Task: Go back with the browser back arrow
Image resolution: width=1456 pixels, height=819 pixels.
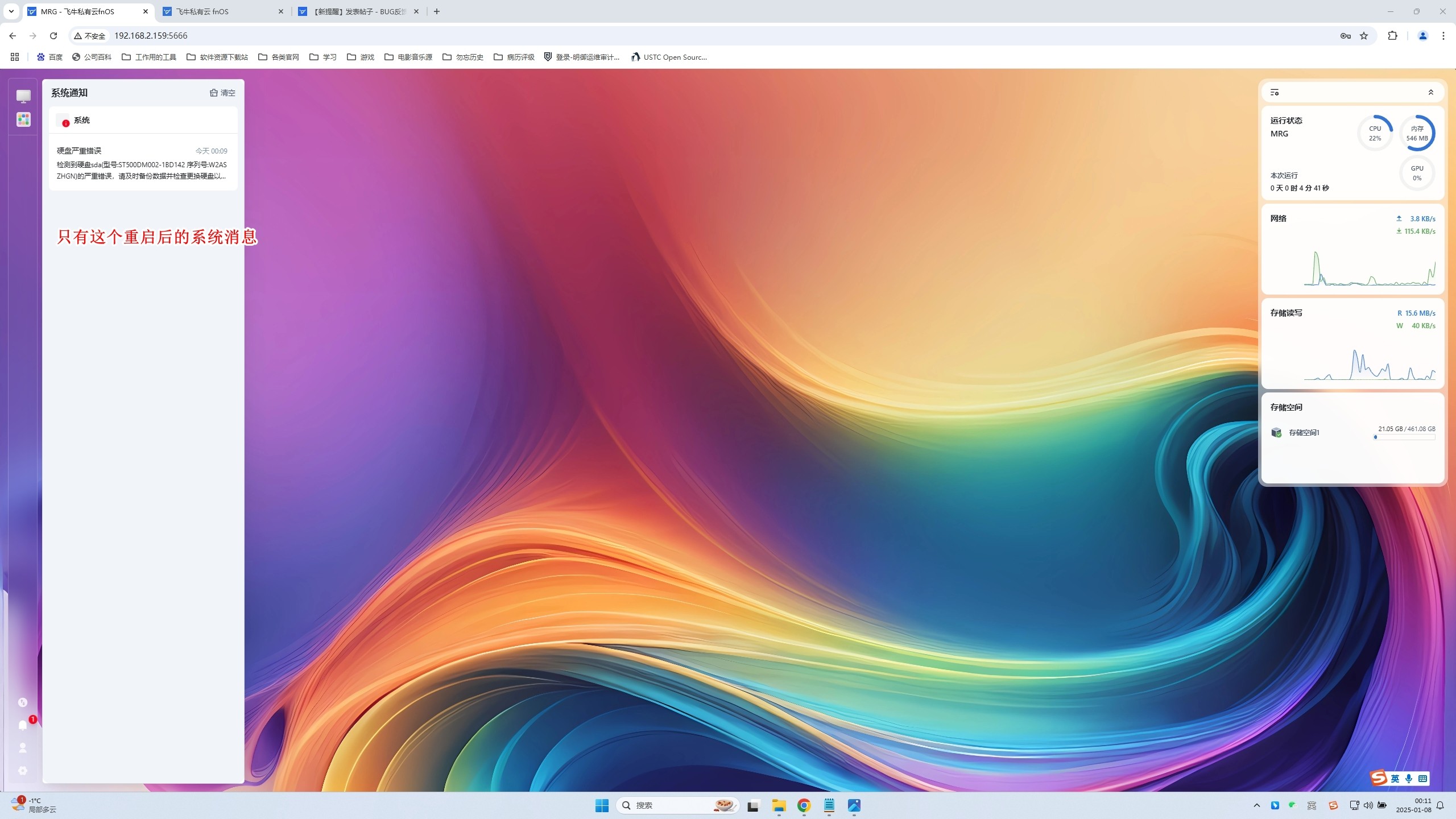Action: (13, 36)
